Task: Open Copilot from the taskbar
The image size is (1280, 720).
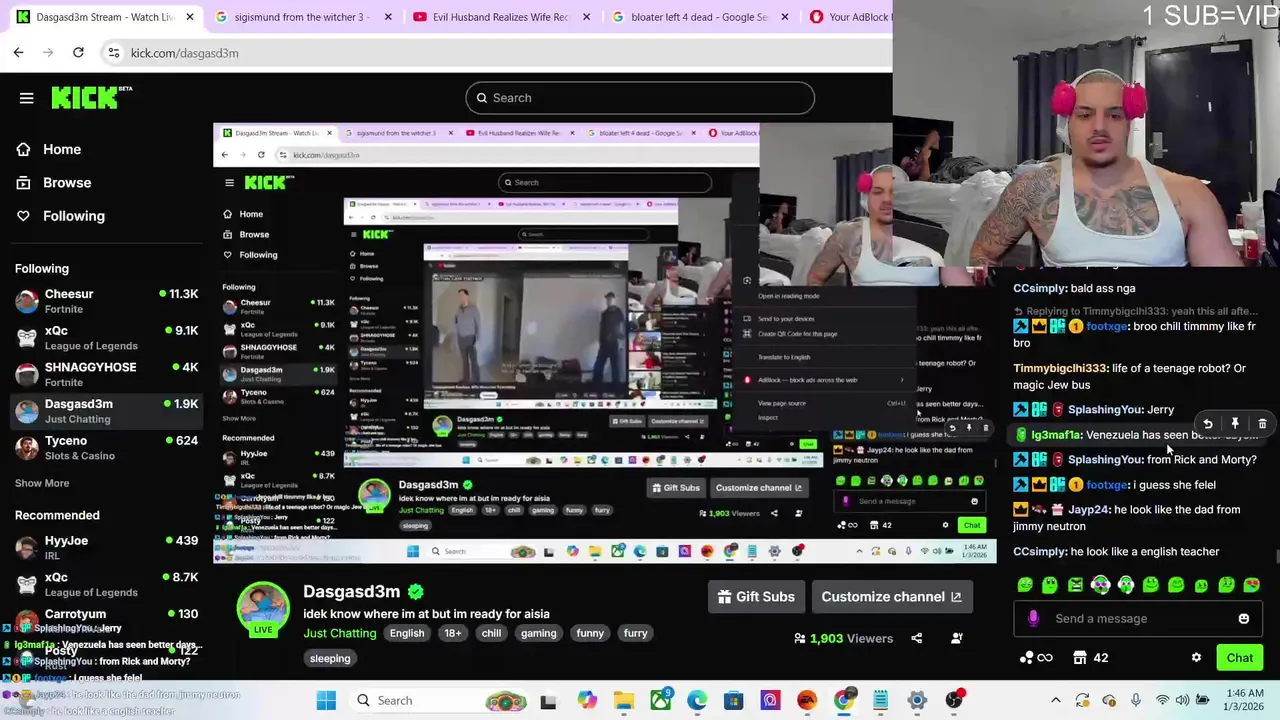Action: coord(587,700)
